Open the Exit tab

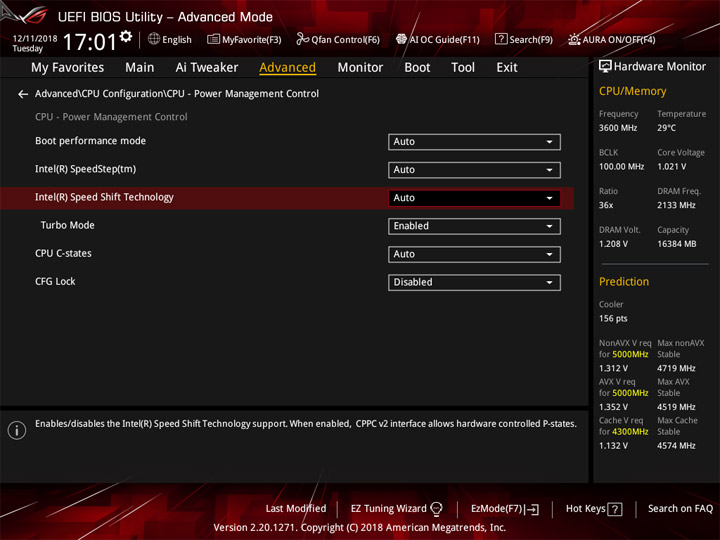point(507,68)
